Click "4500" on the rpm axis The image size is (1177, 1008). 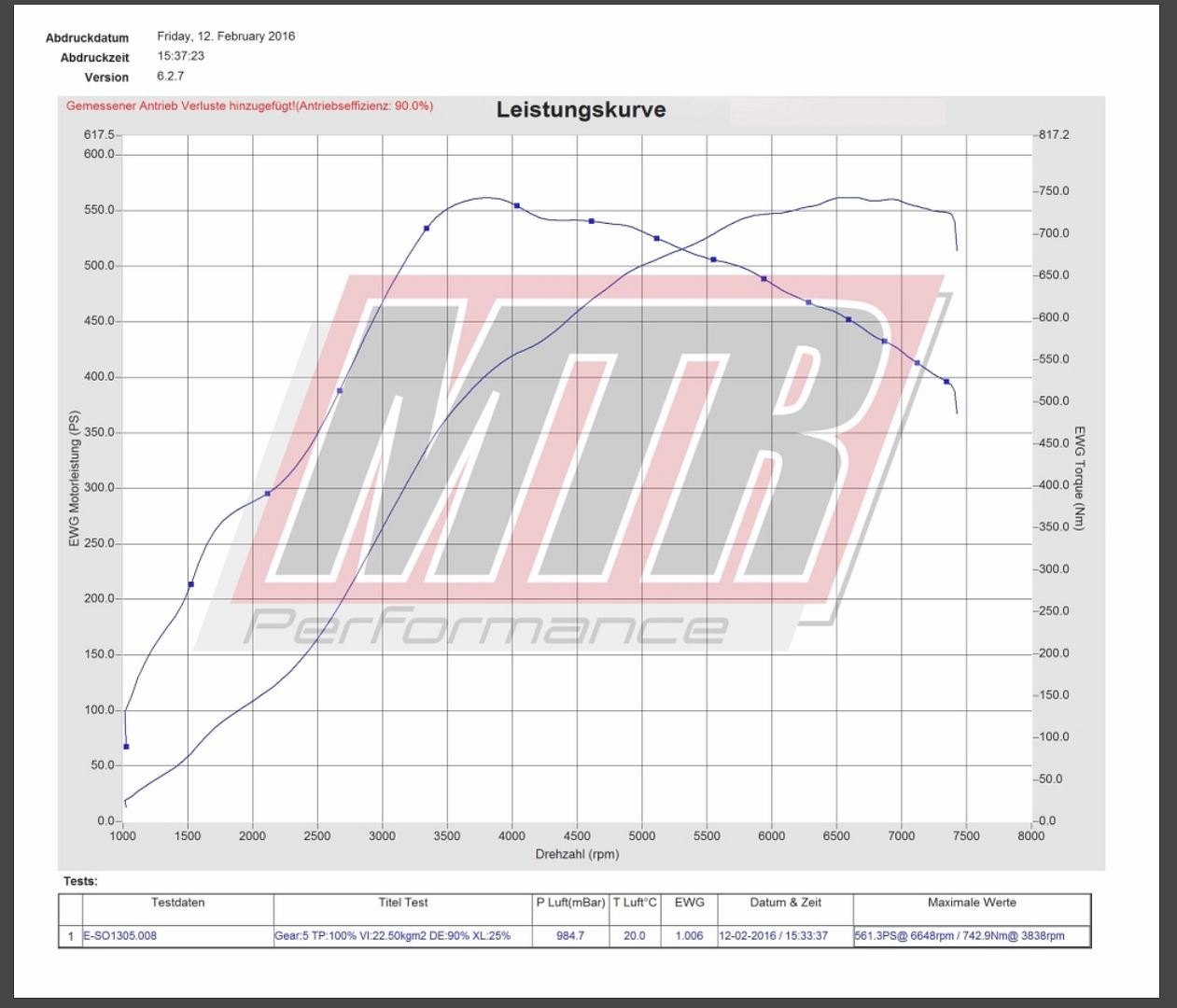point(577,836)
